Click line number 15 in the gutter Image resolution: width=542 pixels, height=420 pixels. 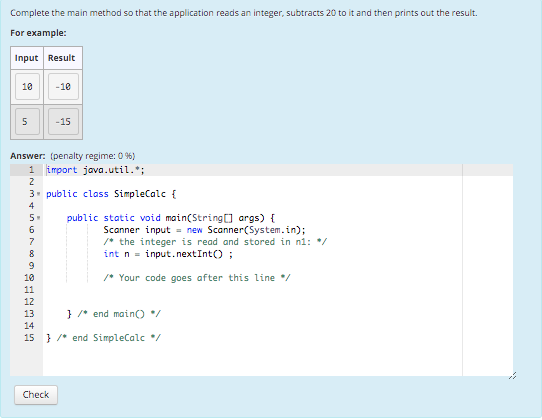click(29, 338)
